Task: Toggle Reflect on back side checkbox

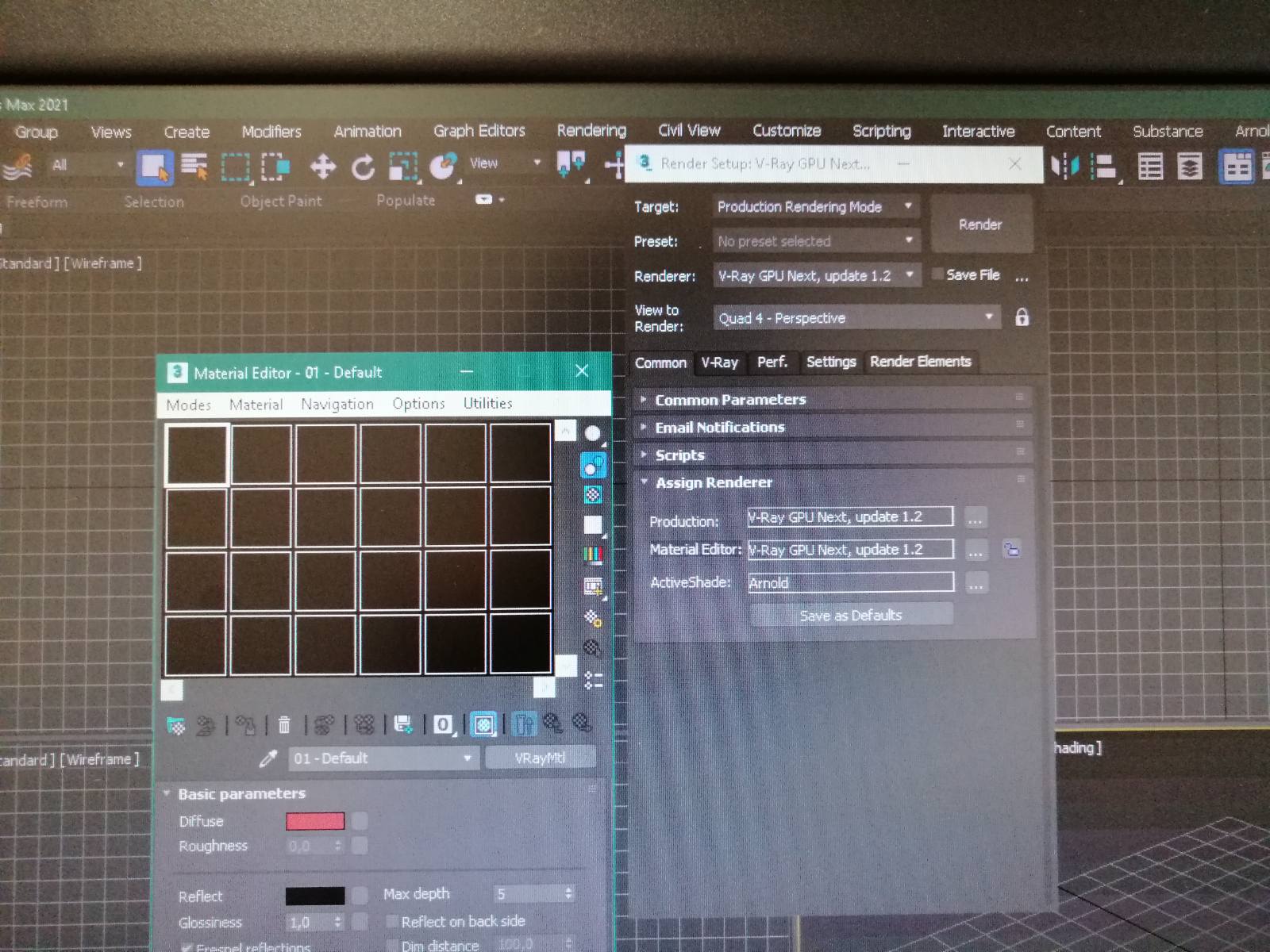Action: pos(392,921)
